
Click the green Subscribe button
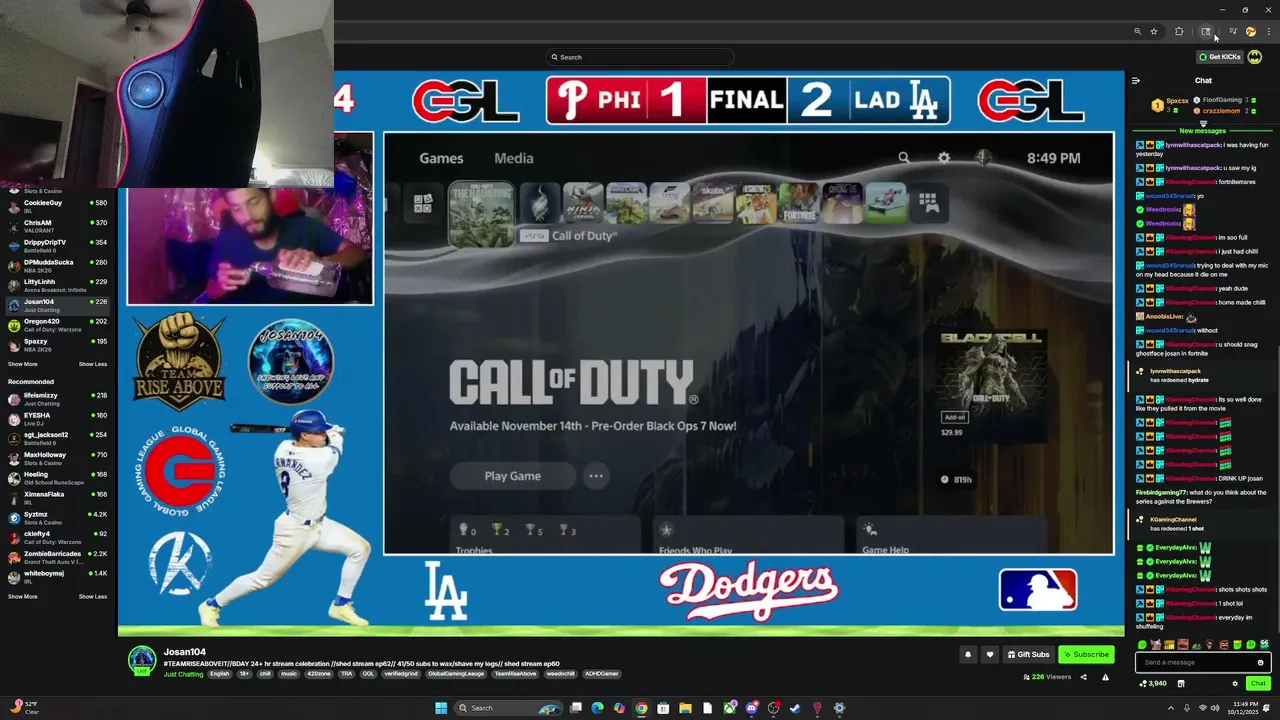coord(1086,654)
